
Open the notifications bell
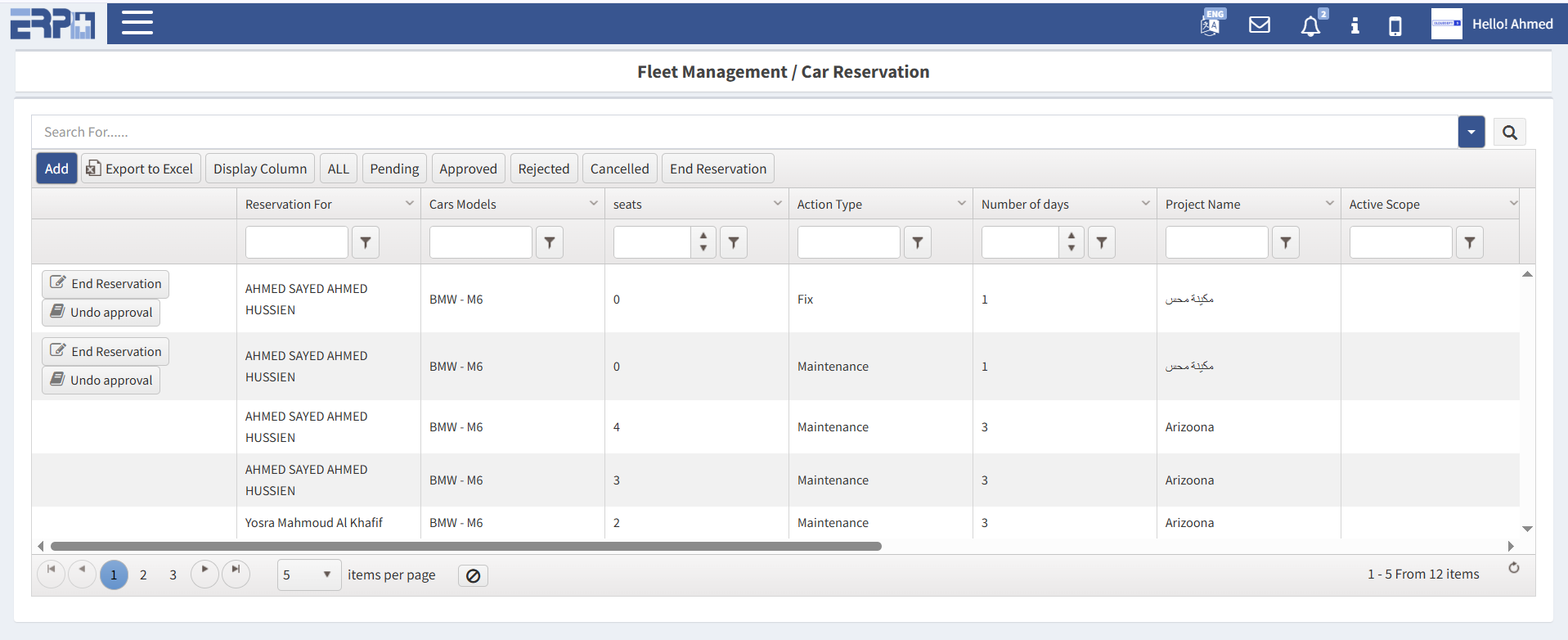click(x=1310, y=25)
